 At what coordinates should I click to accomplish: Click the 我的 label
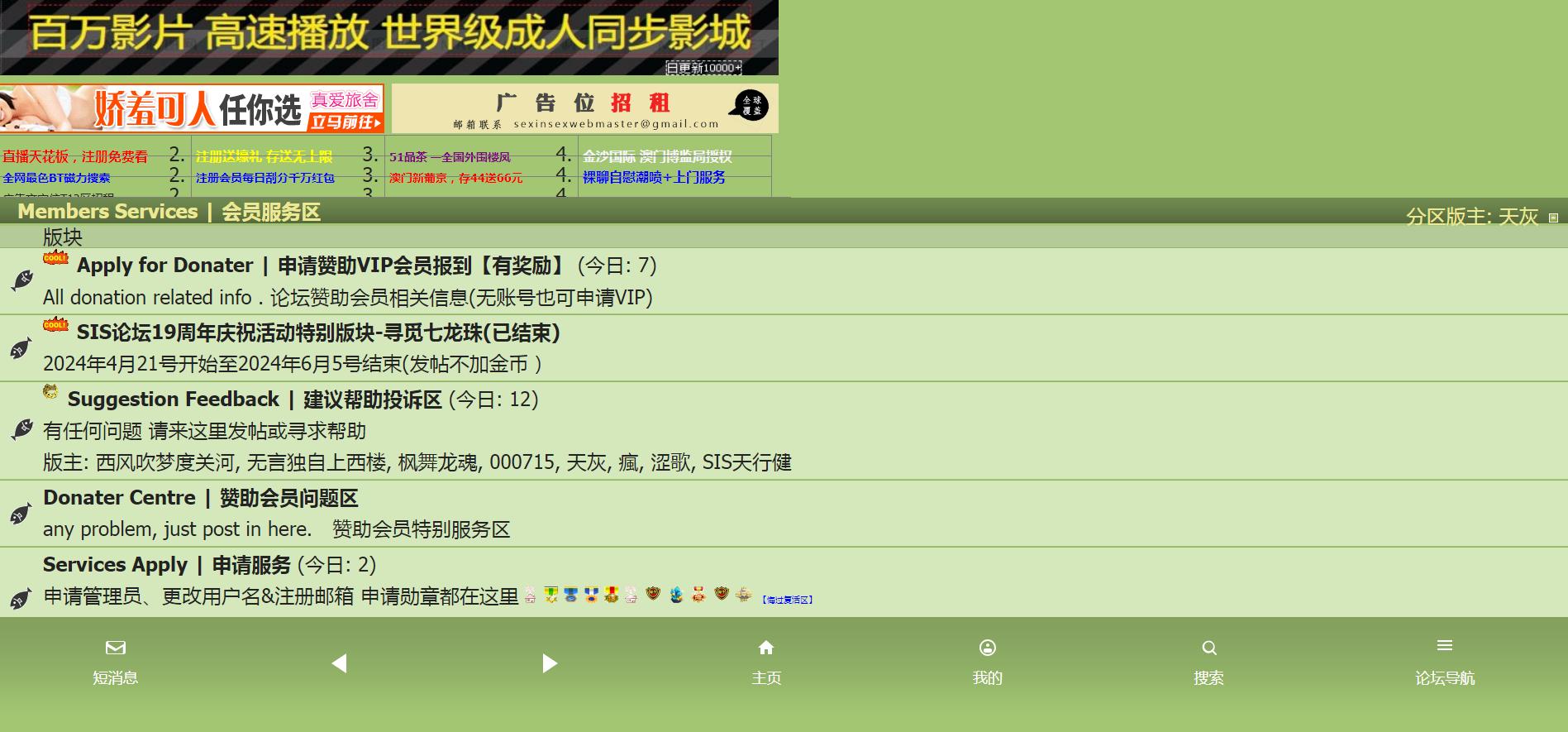[x=988, y=678]
